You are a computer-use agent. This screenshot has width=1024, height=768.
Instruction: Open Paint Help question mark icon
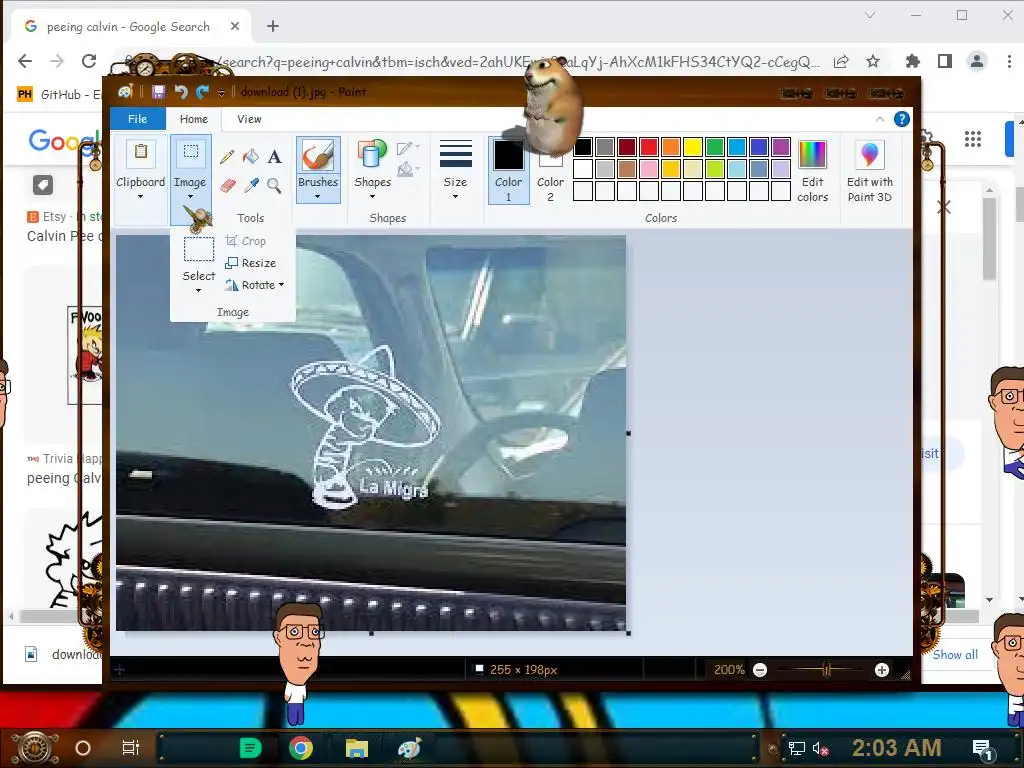pos(901,119)
